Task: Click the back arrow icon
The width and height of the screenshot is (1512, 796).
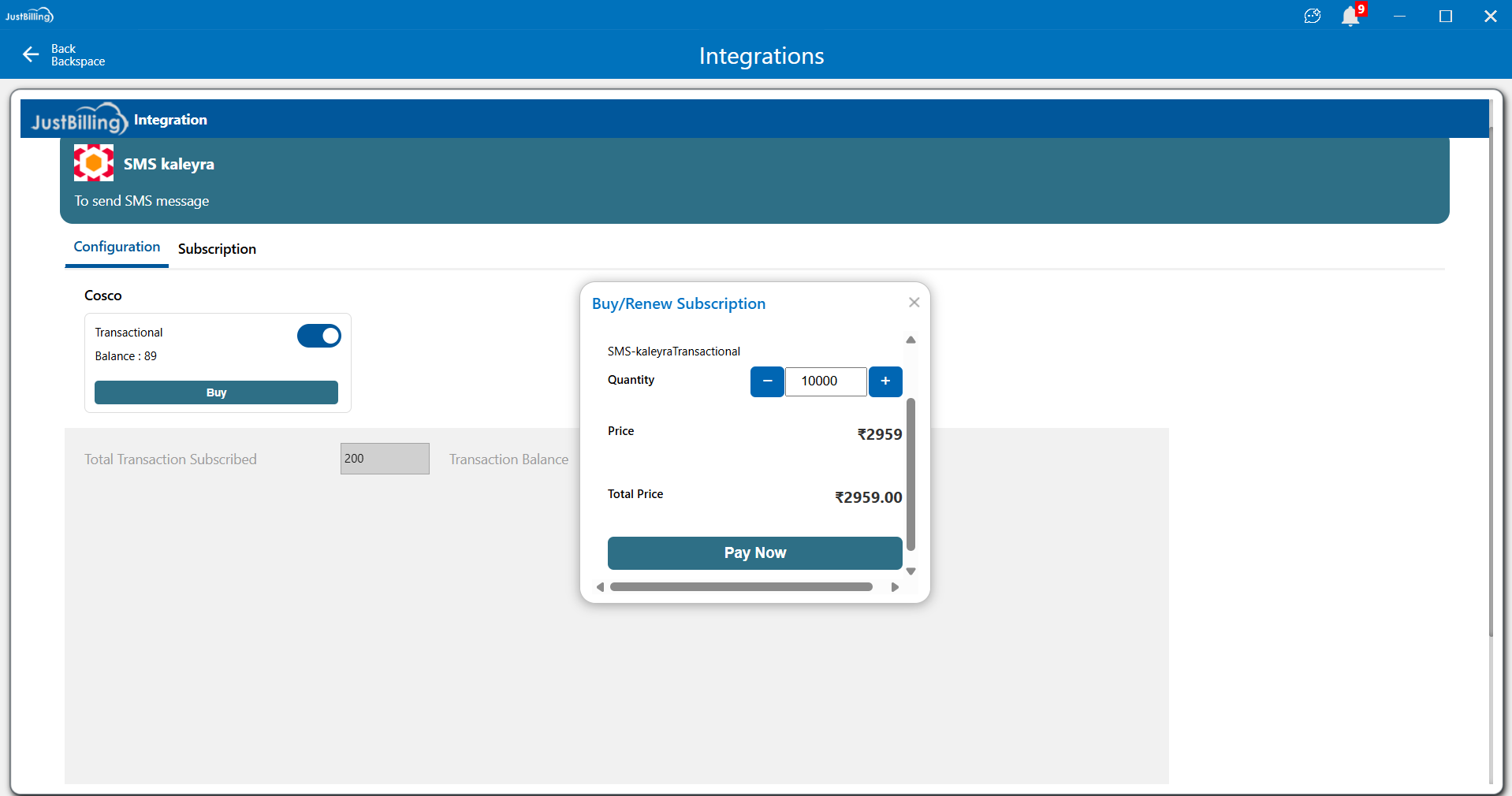Action: point(31,54)
